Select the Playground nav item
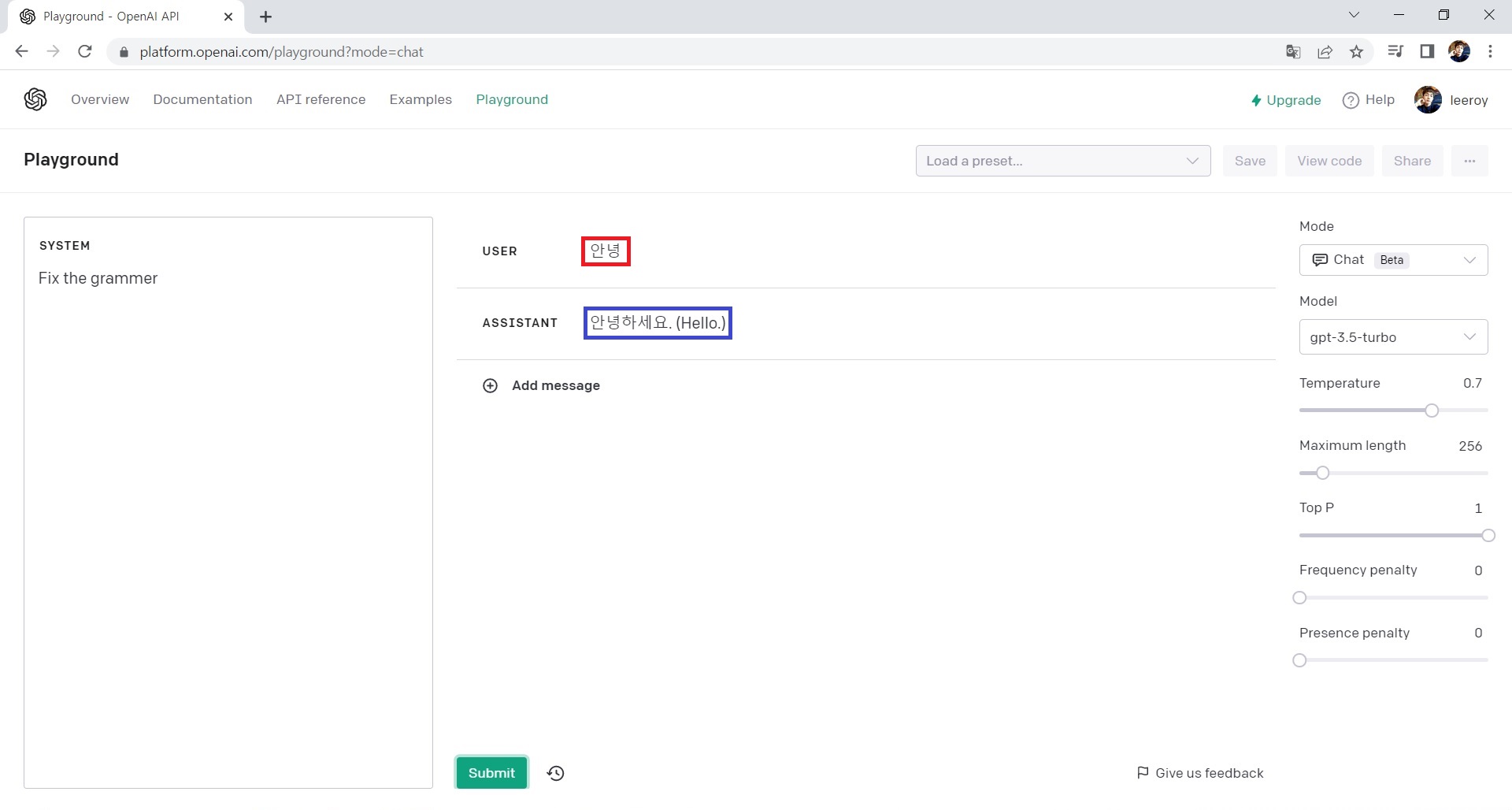 click(x=512, y=99)
